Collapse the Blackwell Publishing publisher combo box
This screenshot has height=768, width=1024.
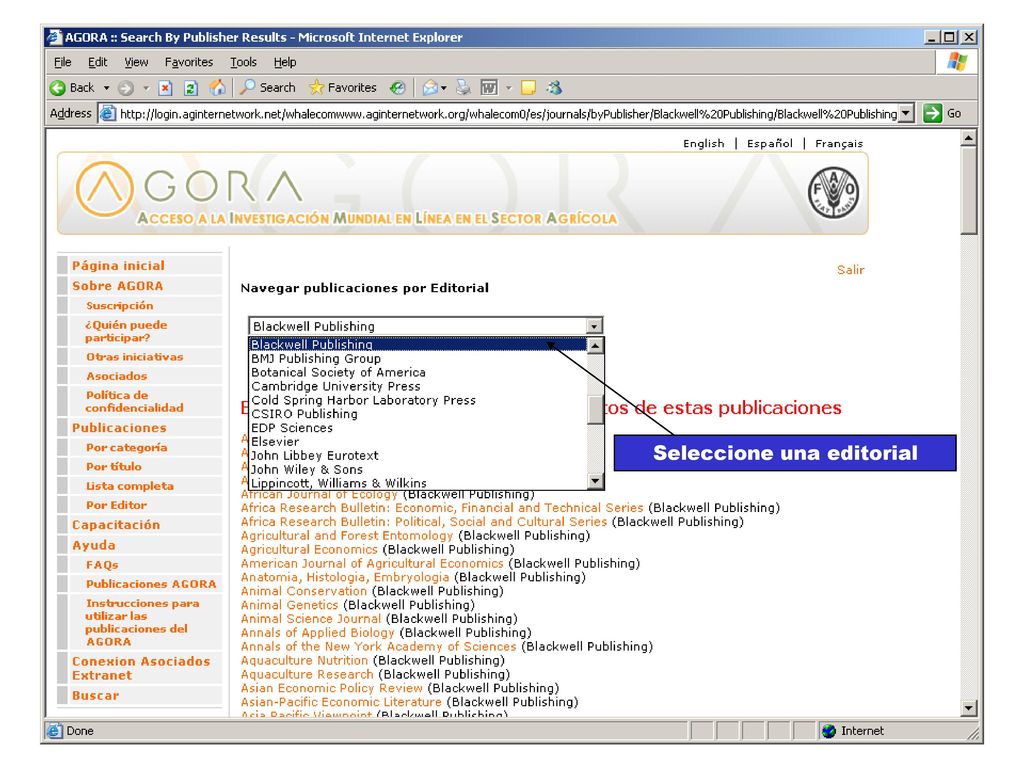point(594,326)
